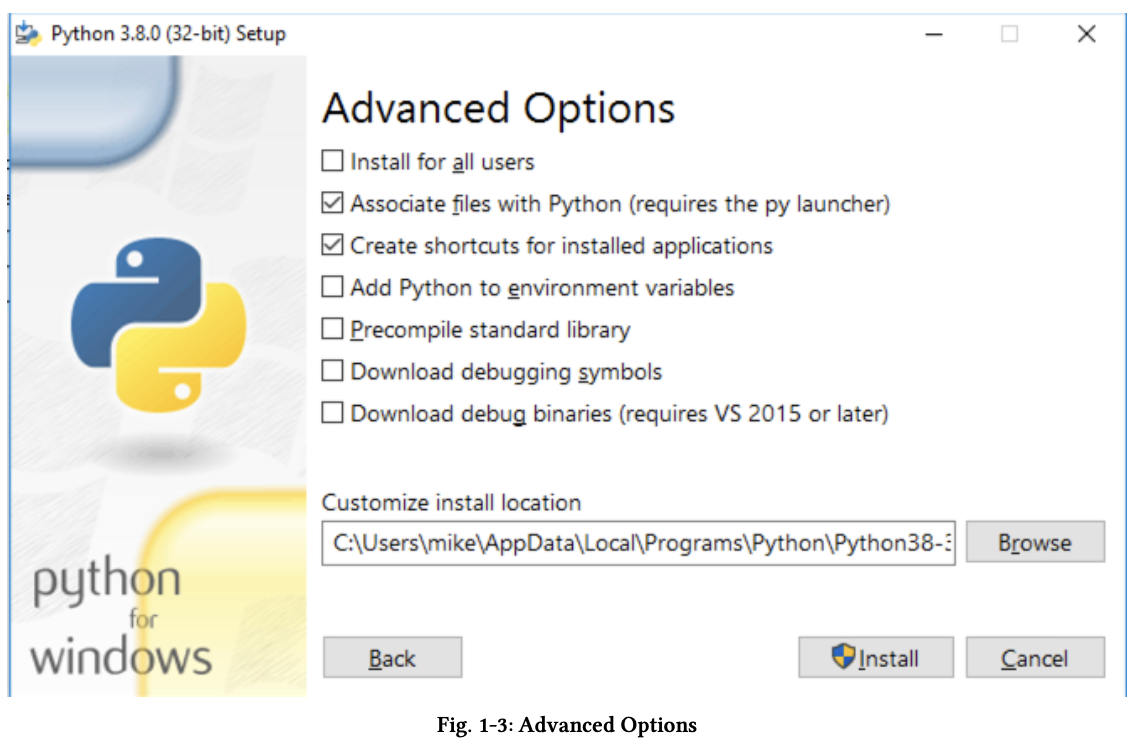Click the Python setup icon in title bar
Image resolution: width=1132 pixels, height=750 pixels.
[29, 34]
